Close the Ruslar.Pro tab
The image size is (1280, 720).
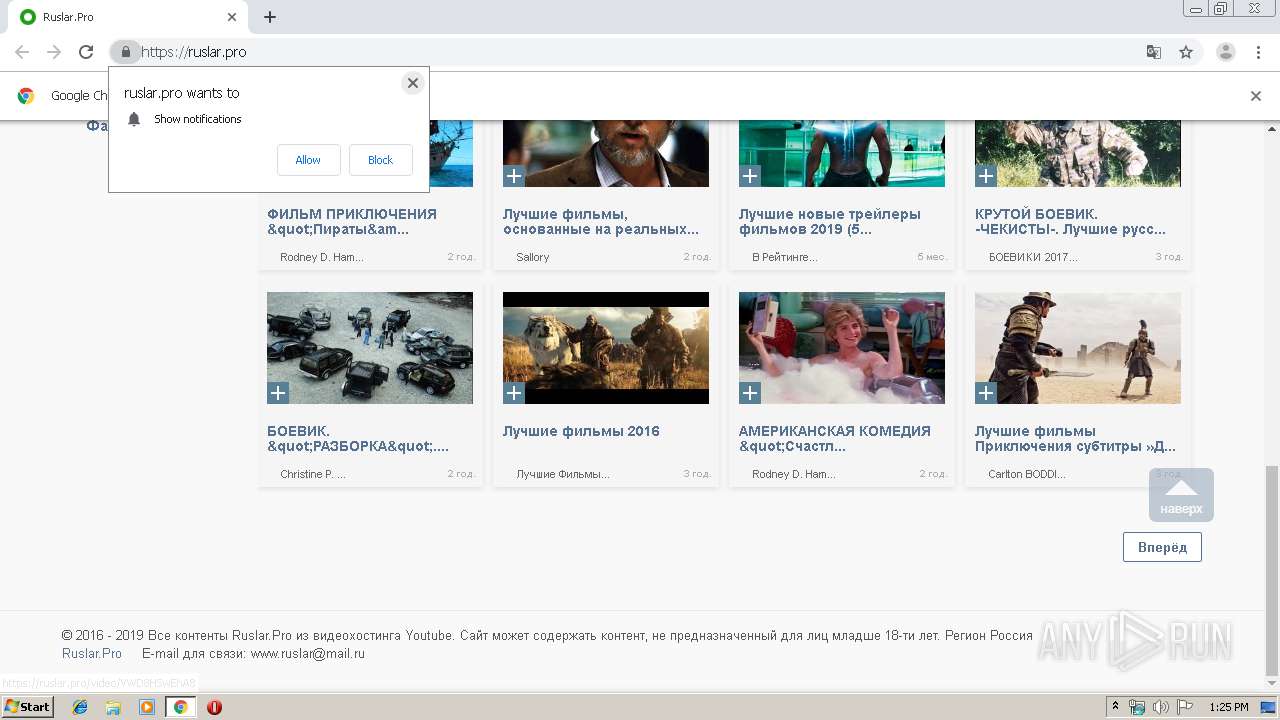(232, 17)
